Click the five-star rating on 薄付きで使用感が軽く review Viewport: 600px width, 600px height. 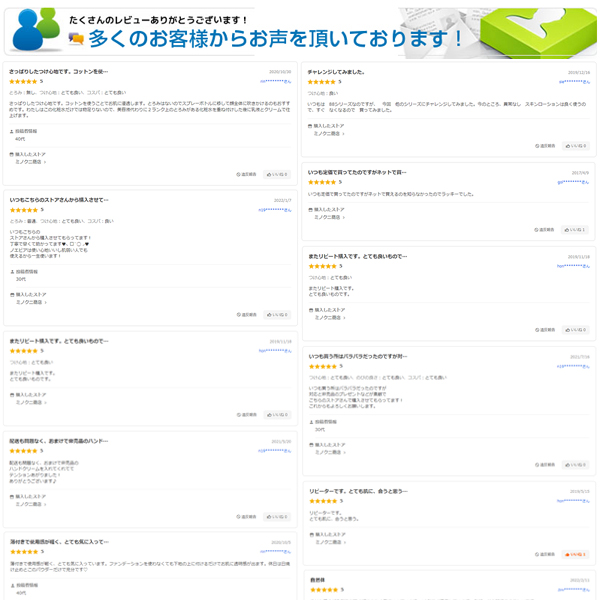click(x=24, y=551)
